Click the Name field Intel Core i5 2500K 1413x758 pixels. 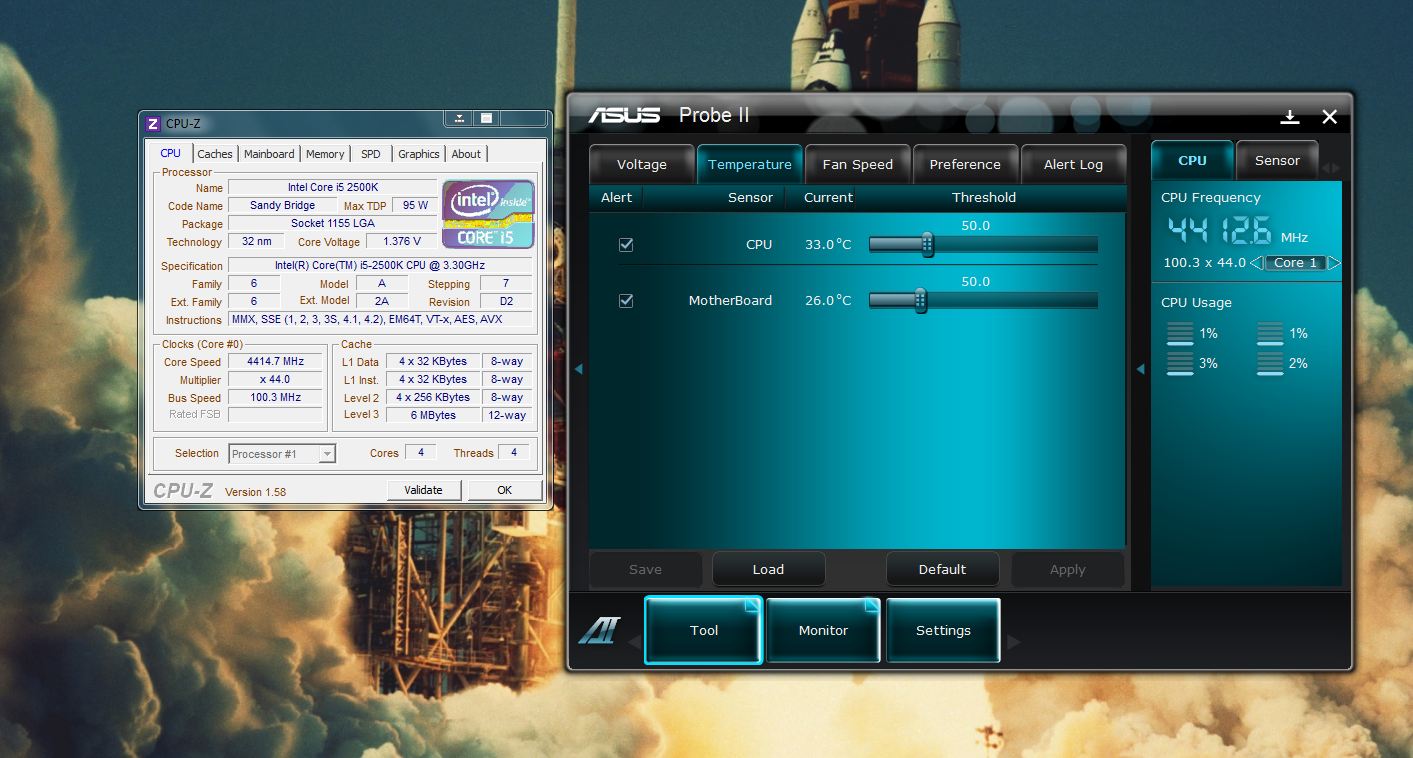[x=332, y=188]
